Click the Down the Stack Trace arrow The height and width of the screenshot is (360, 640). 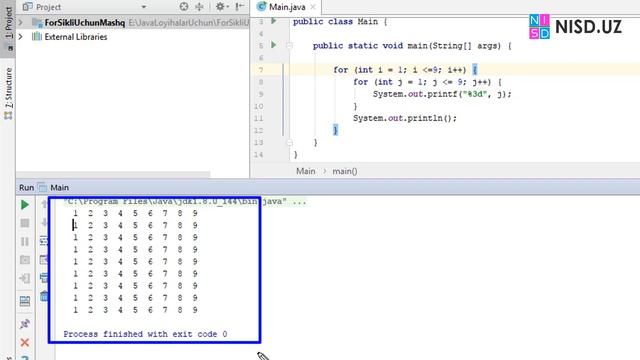(44, 222)
